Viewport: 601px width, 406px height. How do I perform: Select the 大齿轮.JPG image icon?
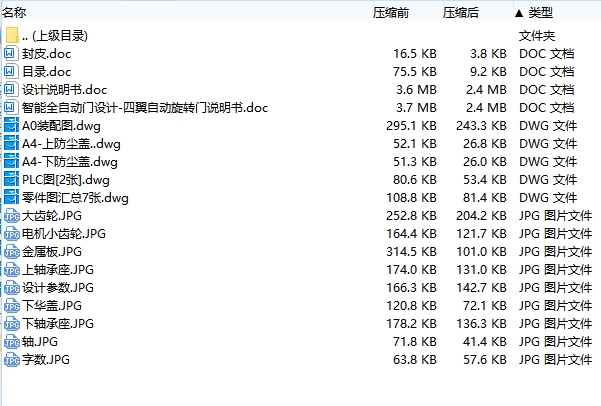click(12, 216)
